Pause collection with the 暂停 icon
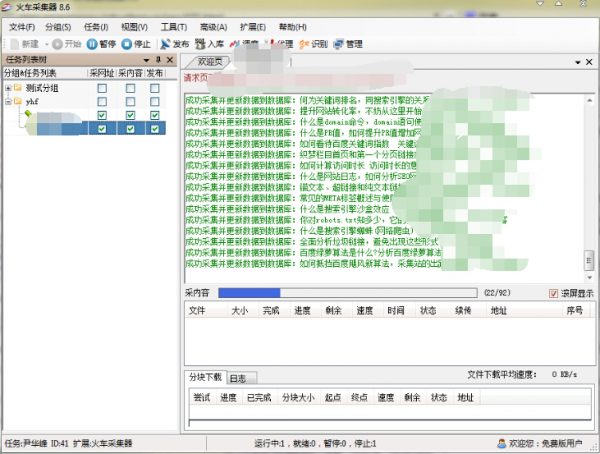This screenshot has height=454, width=600. (92, 44)
